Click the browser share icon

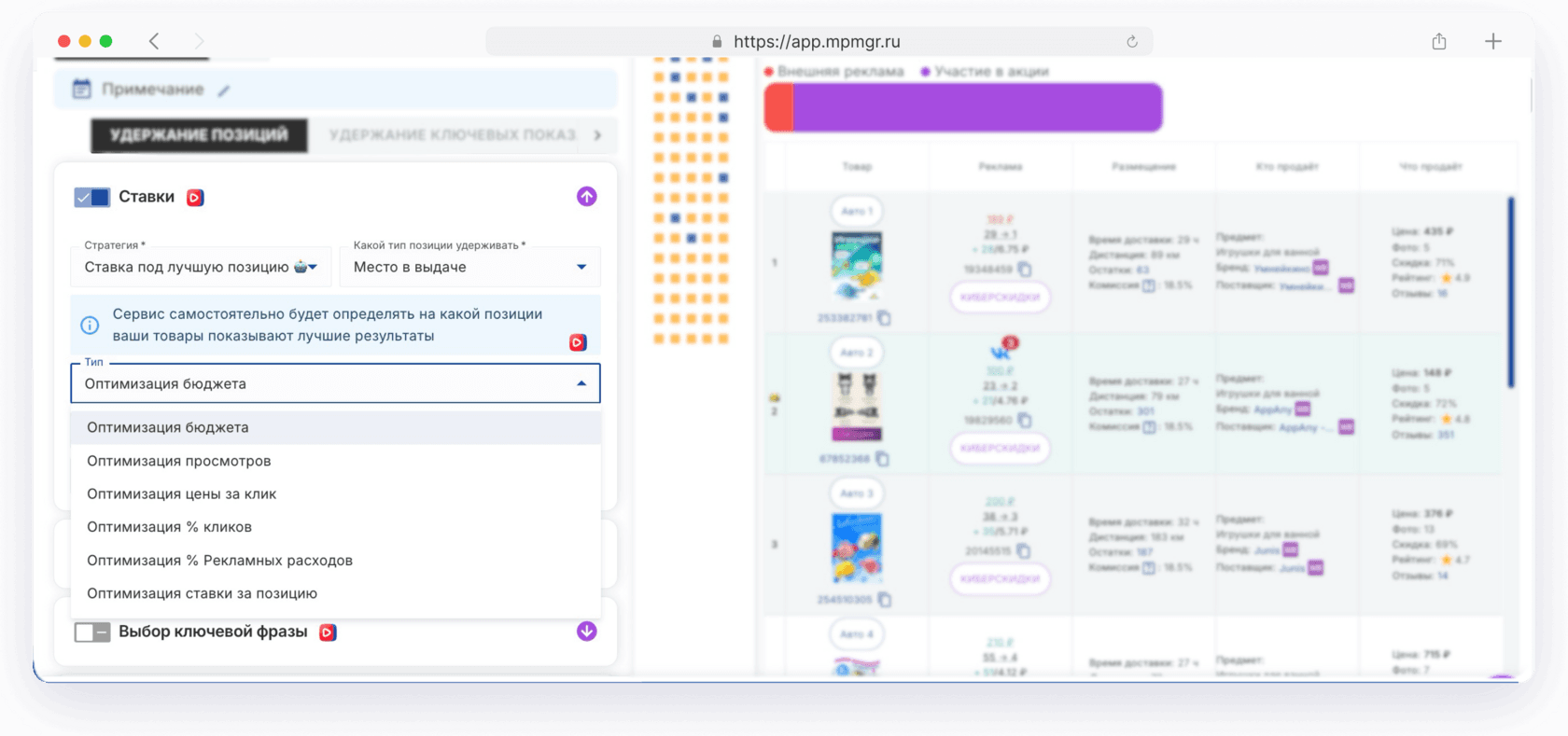(x=1439, y=42)
